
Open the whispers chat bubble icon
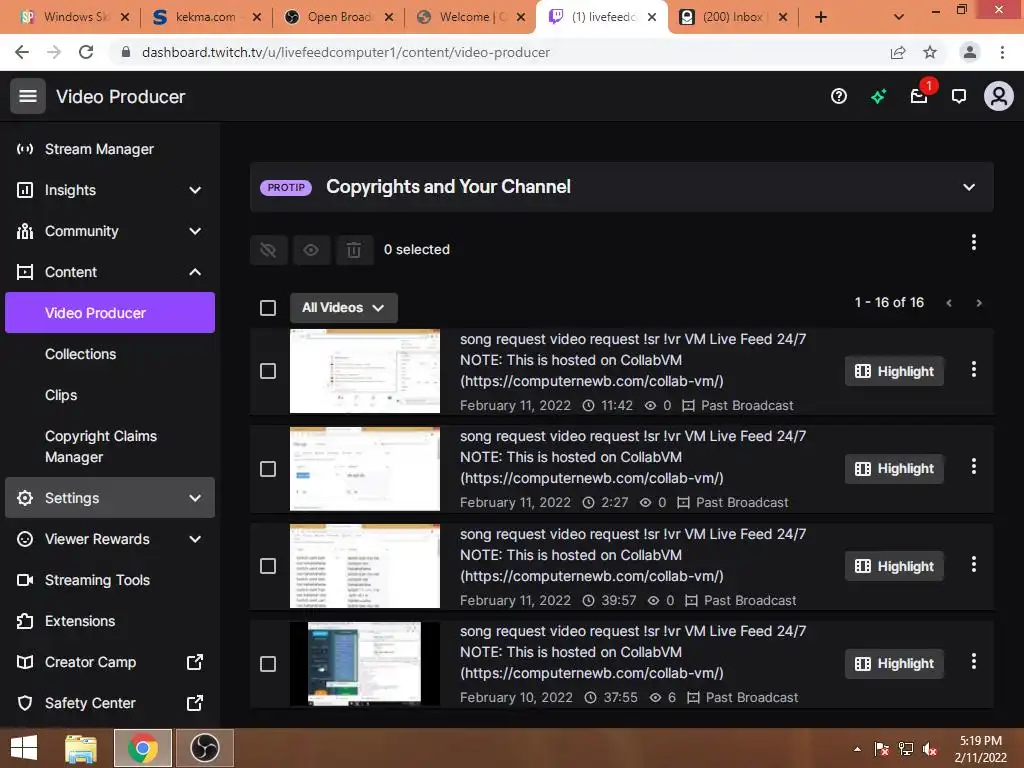959,97
